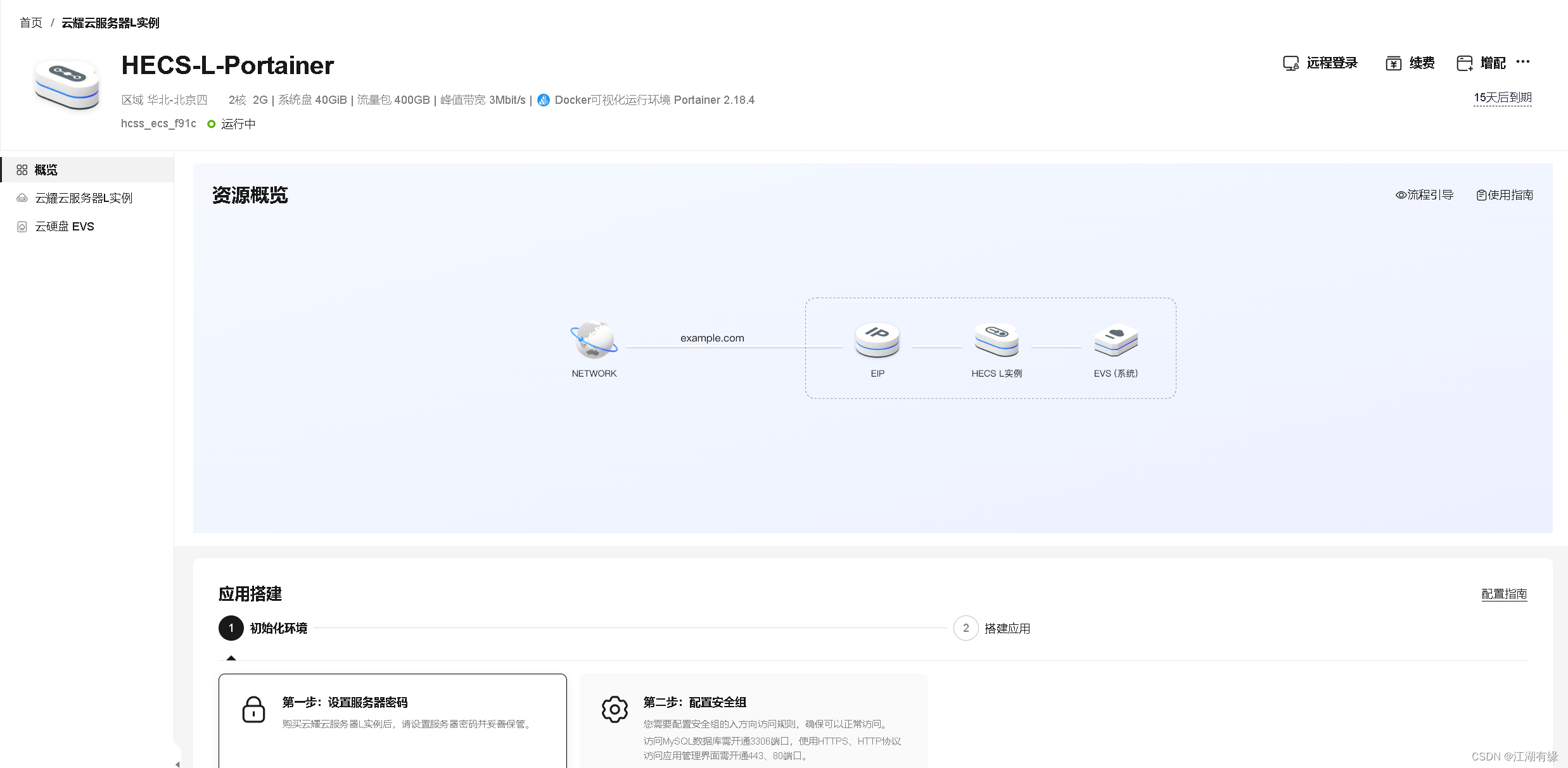Collapse the left sidebar with arrow handle

(x=177, y=764)
